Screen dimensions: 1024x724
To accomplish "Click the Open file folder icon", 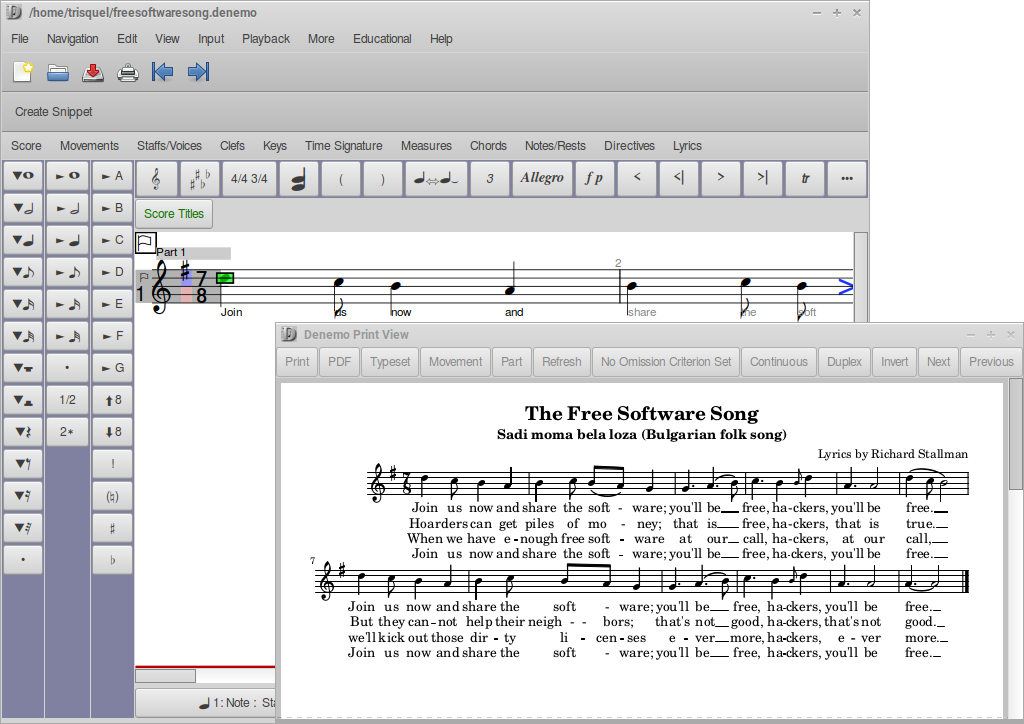I will [x=58, y=72].
